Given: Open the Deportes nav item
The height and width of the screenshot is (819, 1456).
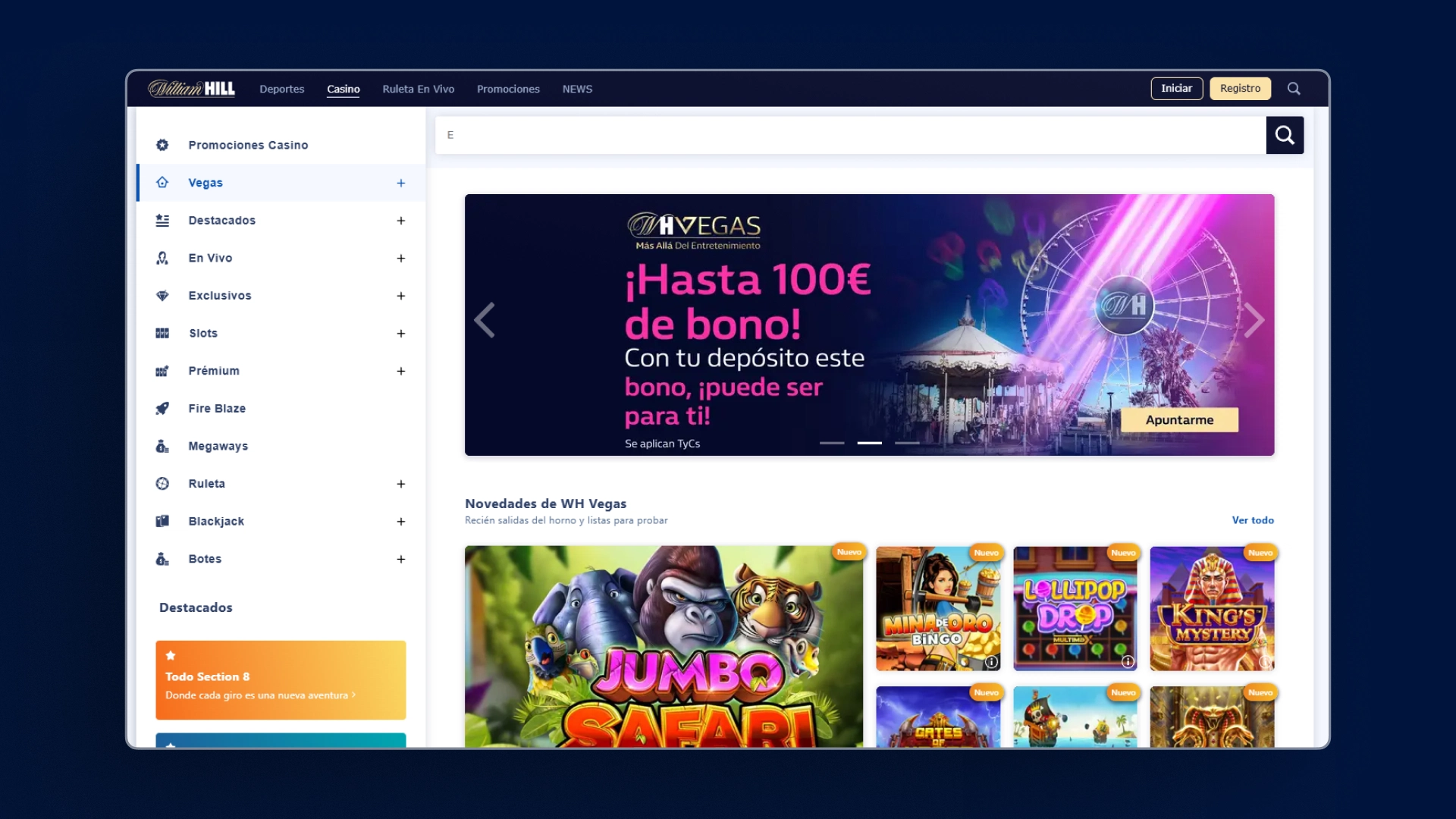Looking at the screenshot, I should (x=282, y=89).
